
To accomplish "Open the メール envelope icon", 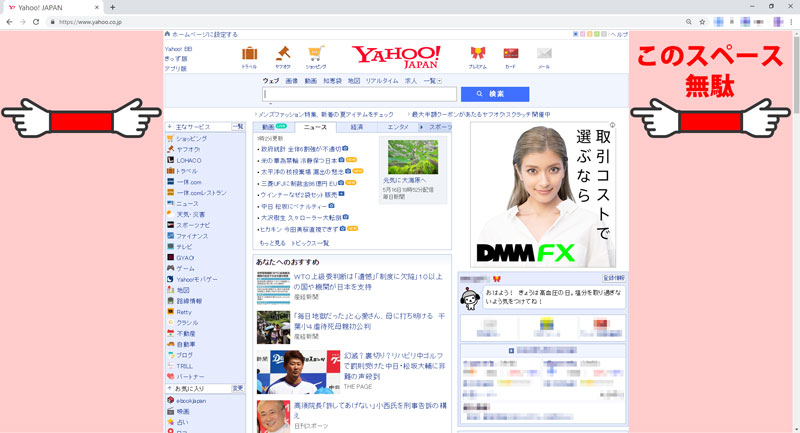I will click(544, 53).
